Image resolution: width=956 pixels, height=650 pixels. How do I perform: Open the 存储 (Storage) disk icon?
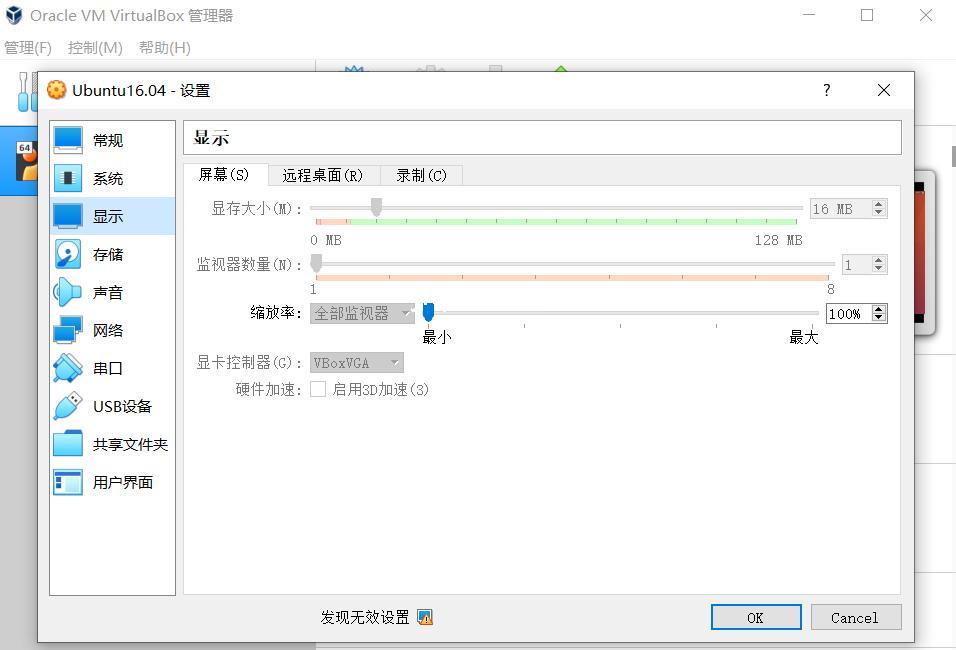(68, 254)
